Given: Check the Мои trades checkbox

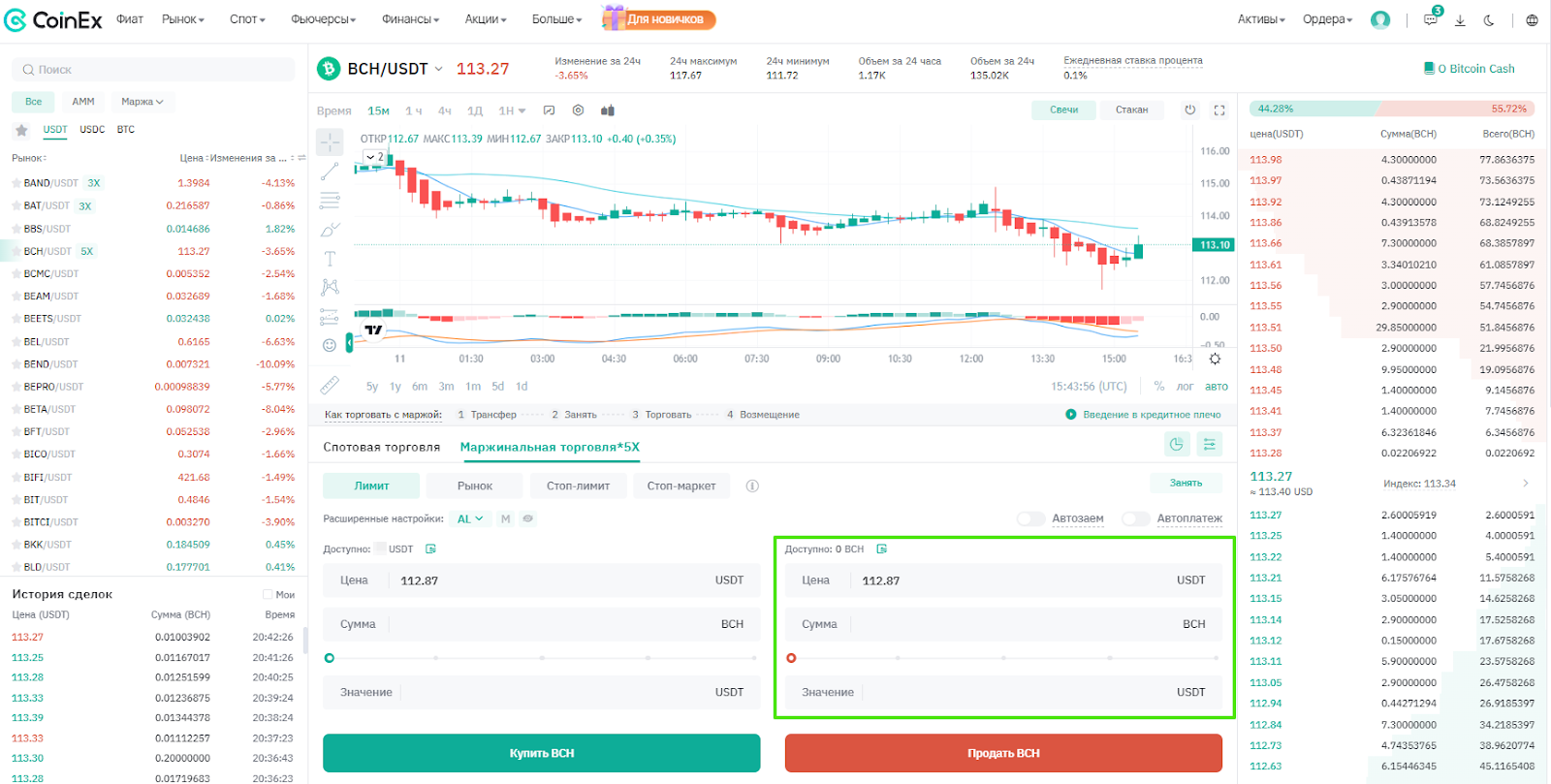Looking at the screenshot, I should [x=268, y=595].
